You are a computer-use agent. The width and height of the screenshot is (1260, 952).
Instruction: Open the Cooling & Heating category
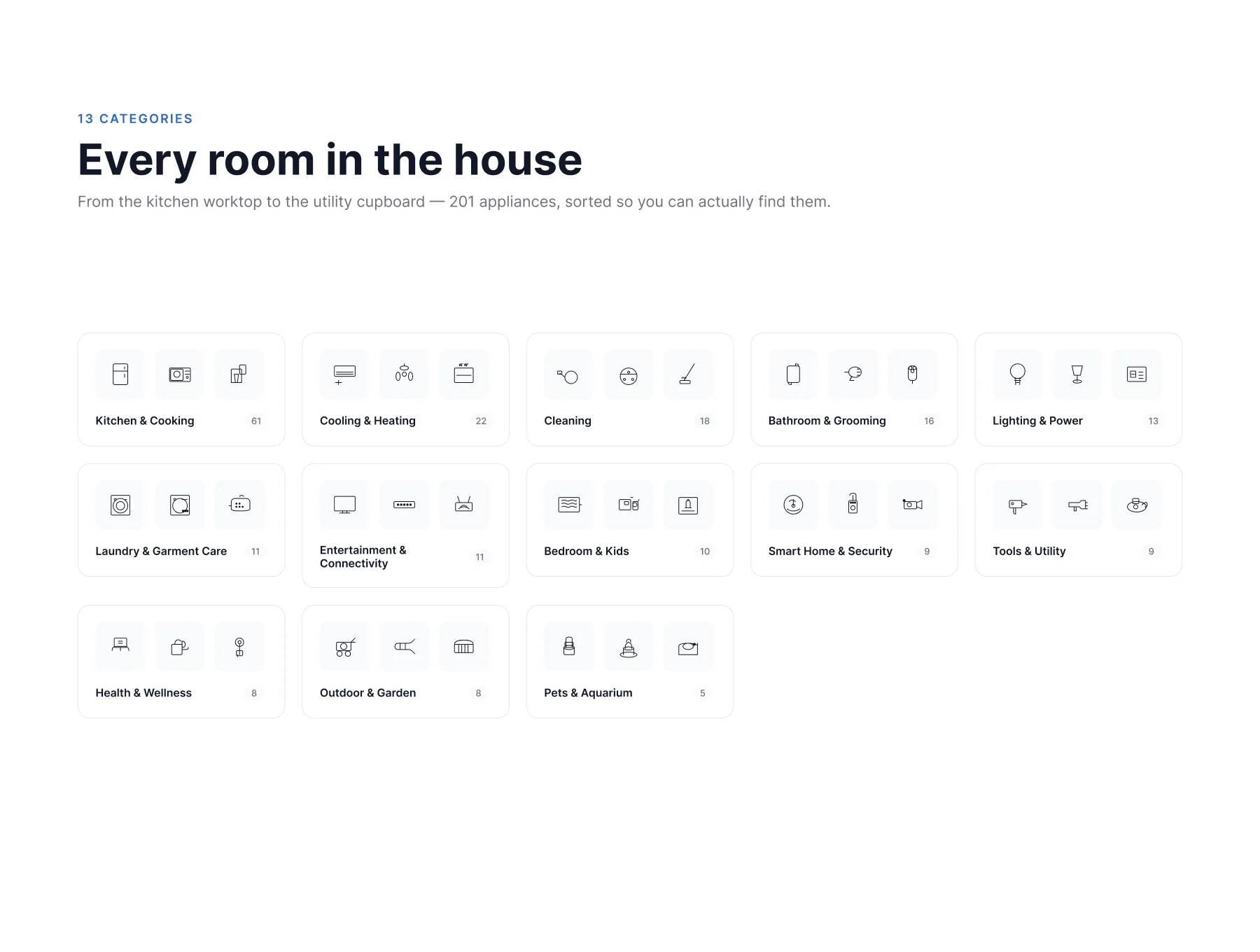405,389
